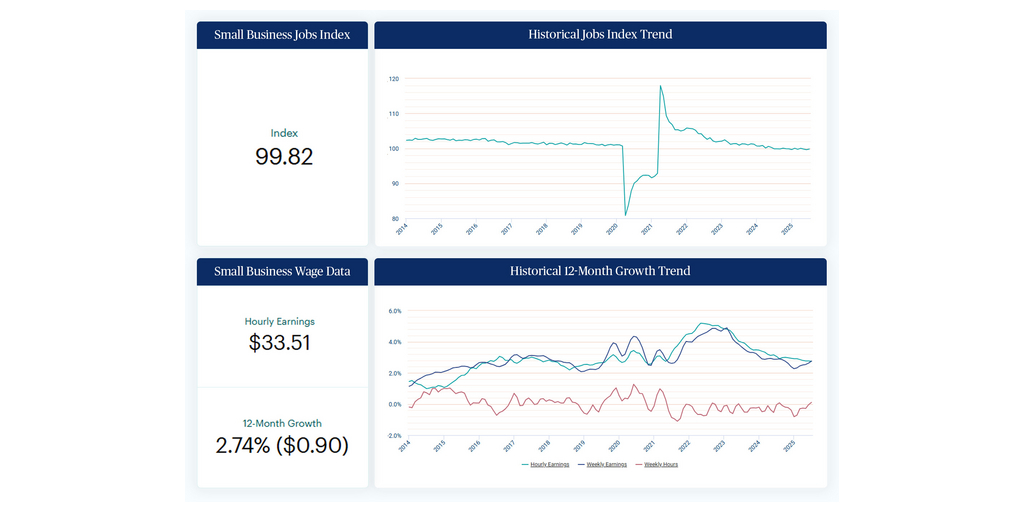Viewport: 1024px width, 512px height.
Task: Click the 2020 low point on jobs index chart
Action: 626,214
